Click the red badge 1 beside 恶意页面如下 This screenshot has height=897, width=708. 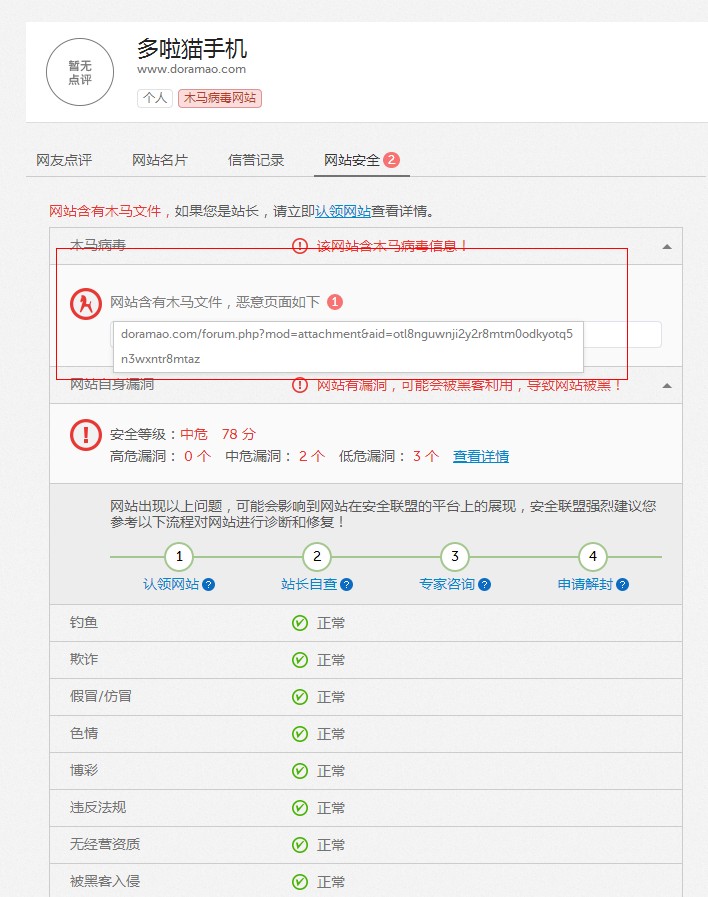coord(335,301)
